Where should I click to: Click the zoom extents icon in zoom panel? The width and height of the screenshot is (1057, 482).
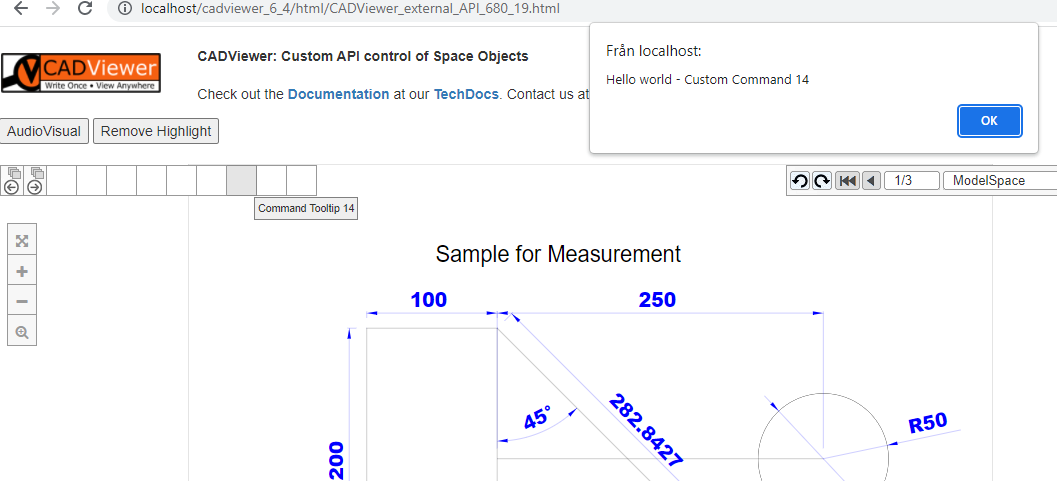[x=22, y=241]
